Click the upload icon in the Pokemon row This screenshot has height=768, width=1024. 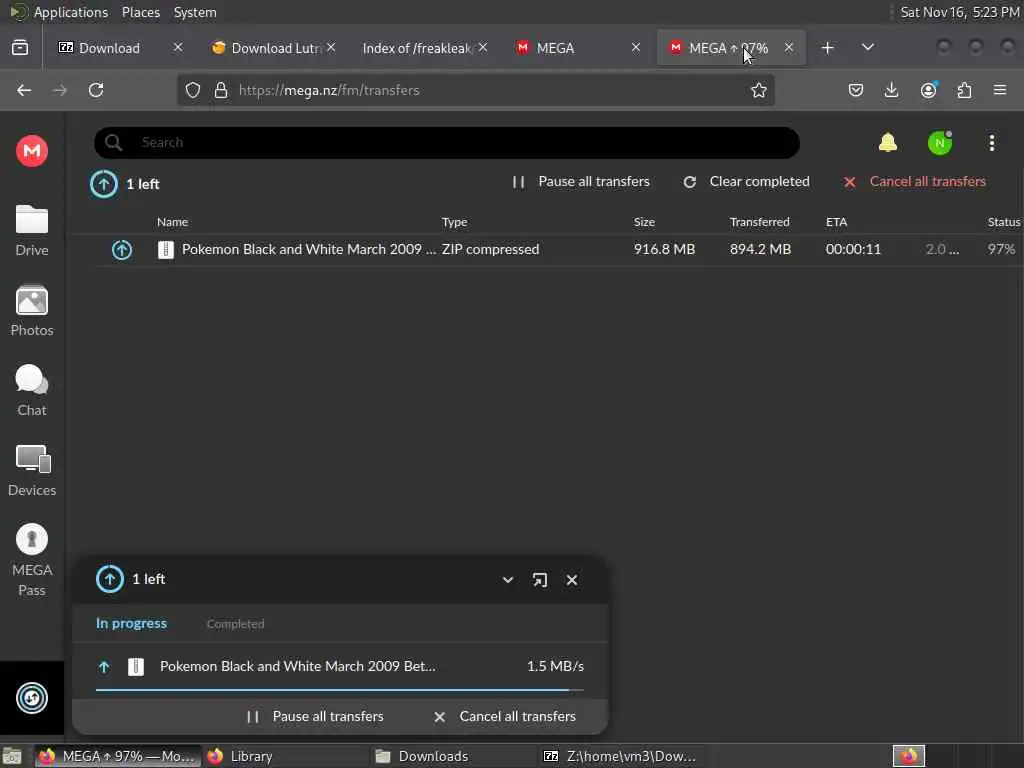(x=121, y=249)
